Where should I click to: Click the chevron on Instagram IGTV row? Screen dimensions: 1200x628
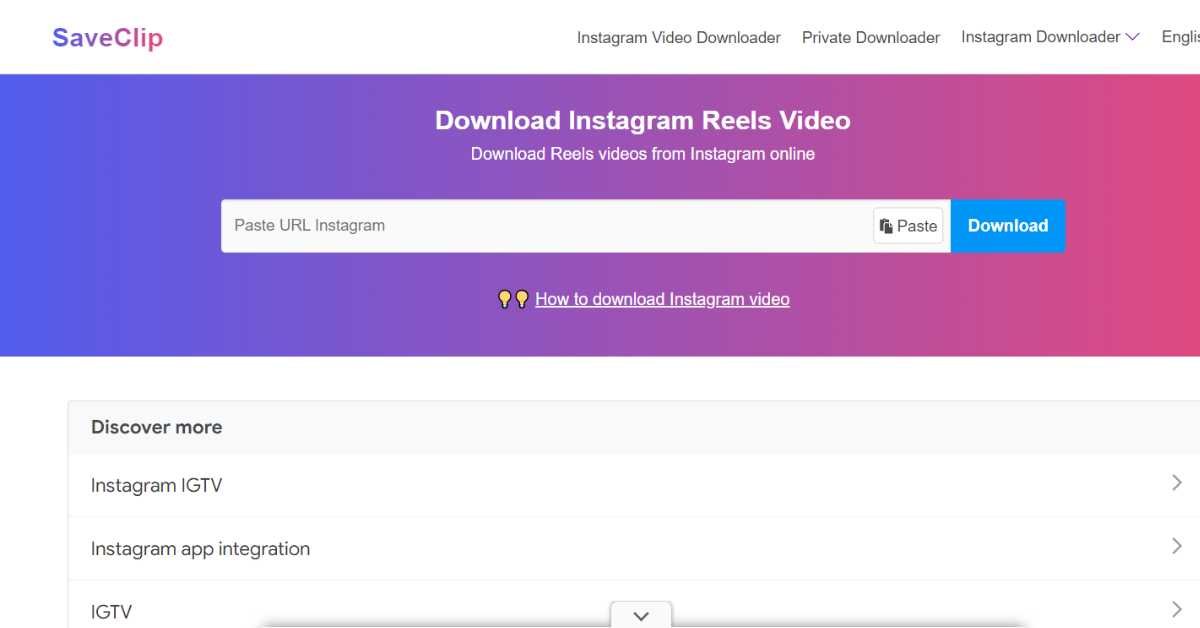pyautogui.click(x=1177, y=483)
